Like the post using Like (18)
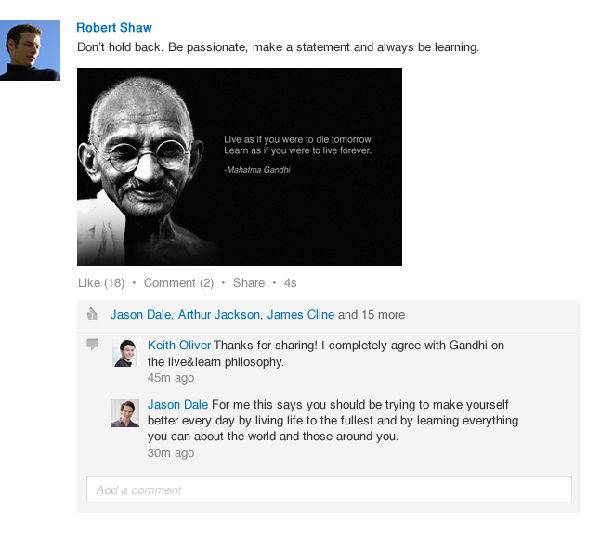This screenshot has height=534, width=600. [101, 283]
